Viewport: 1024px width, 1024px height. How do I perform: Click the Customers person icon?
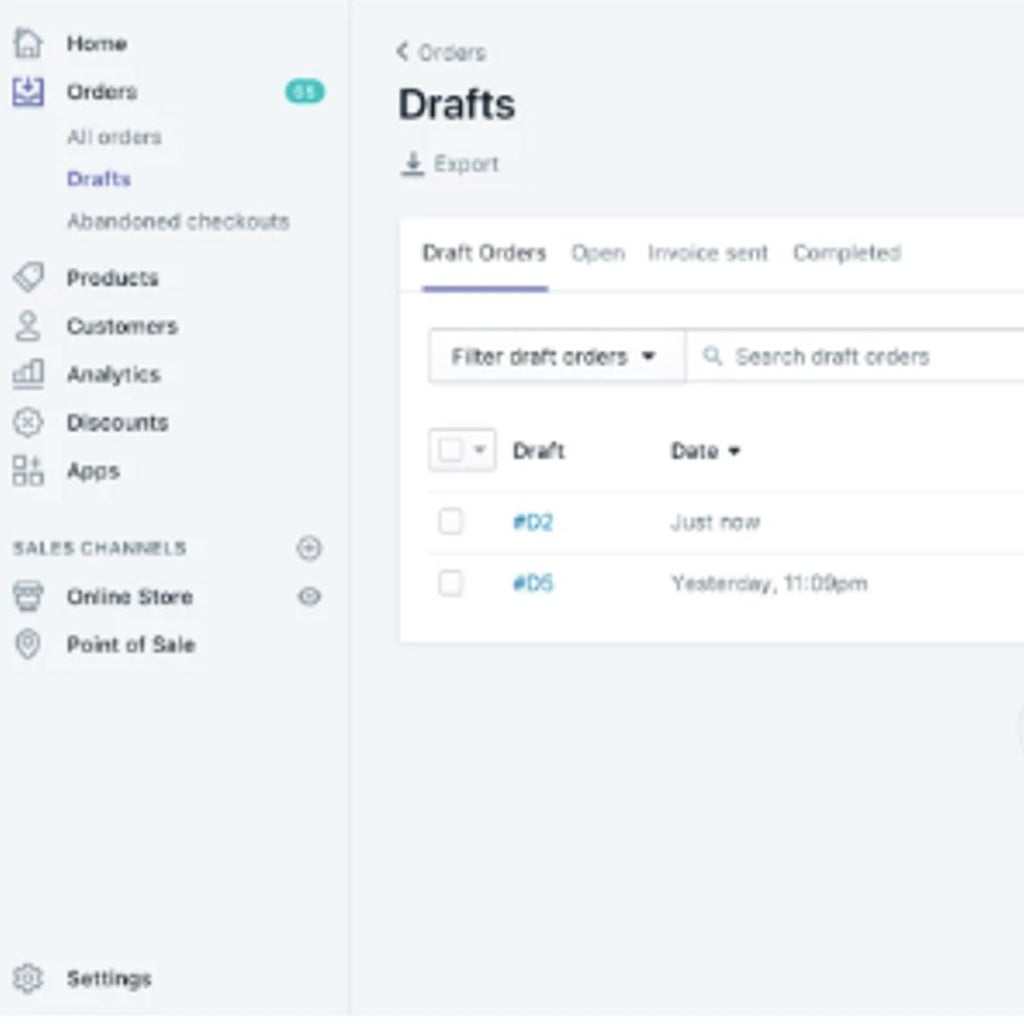(29, 326)
